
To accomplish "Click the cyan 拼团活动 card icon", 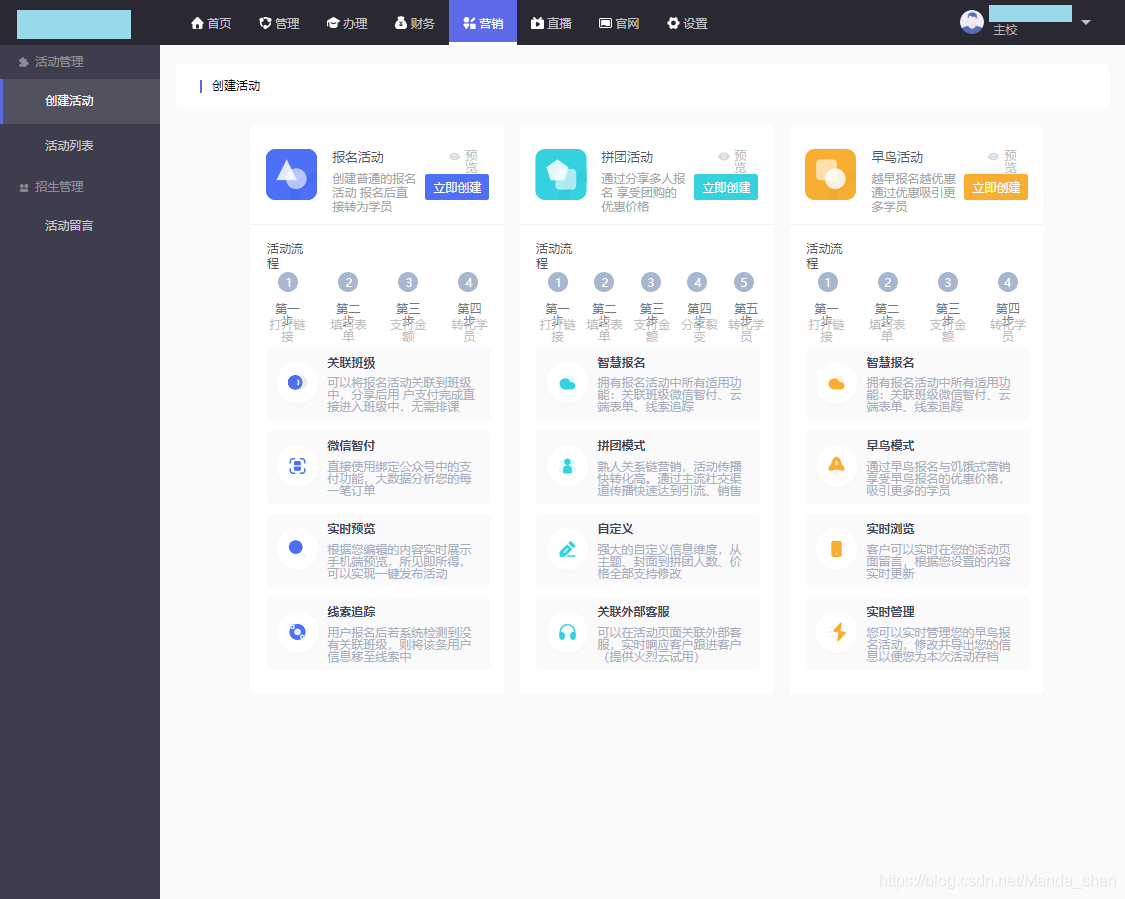I will click(561, 174).
